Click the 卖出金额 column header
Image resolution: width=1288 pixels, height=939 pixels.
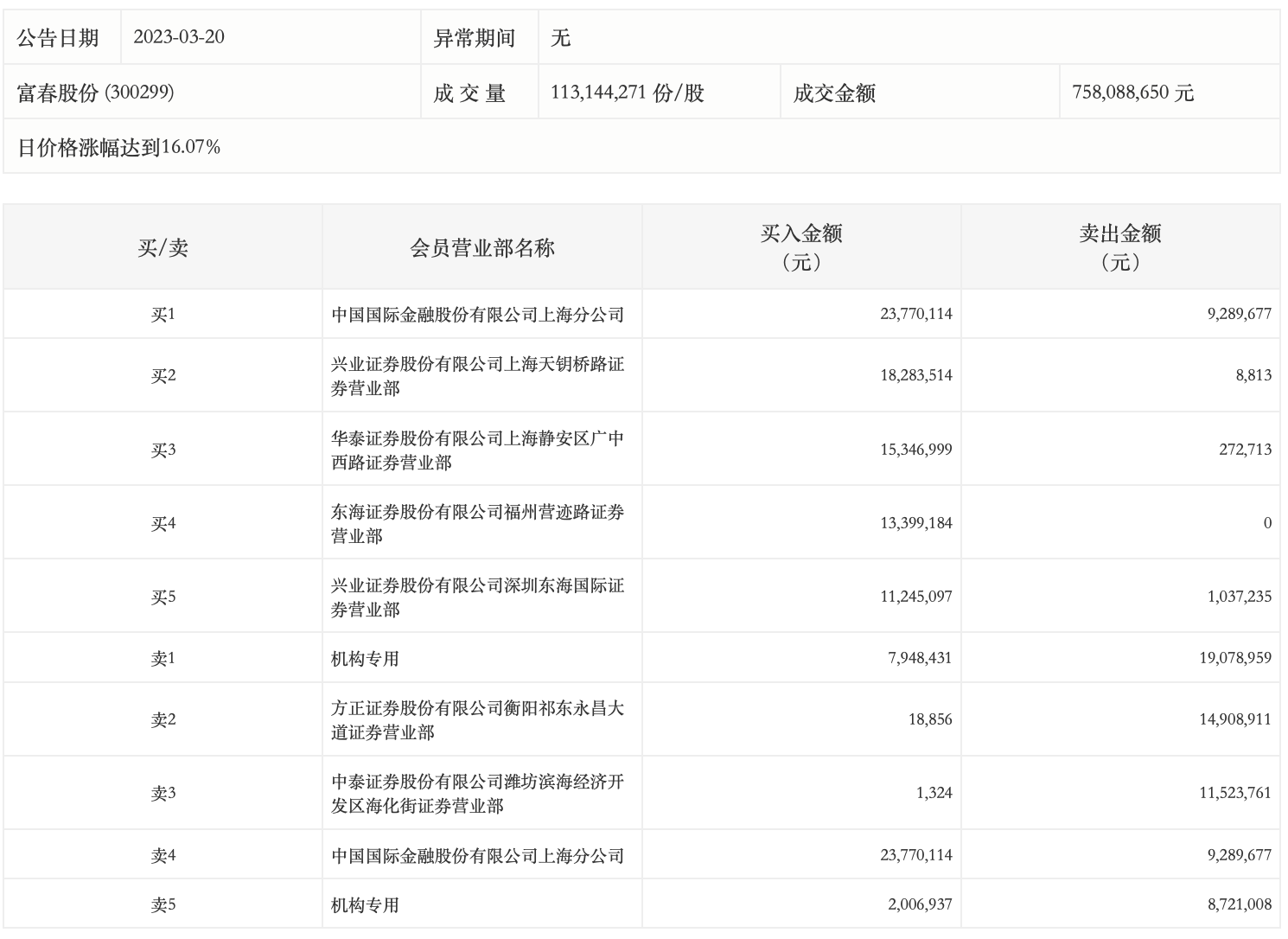click(1119, 246)
